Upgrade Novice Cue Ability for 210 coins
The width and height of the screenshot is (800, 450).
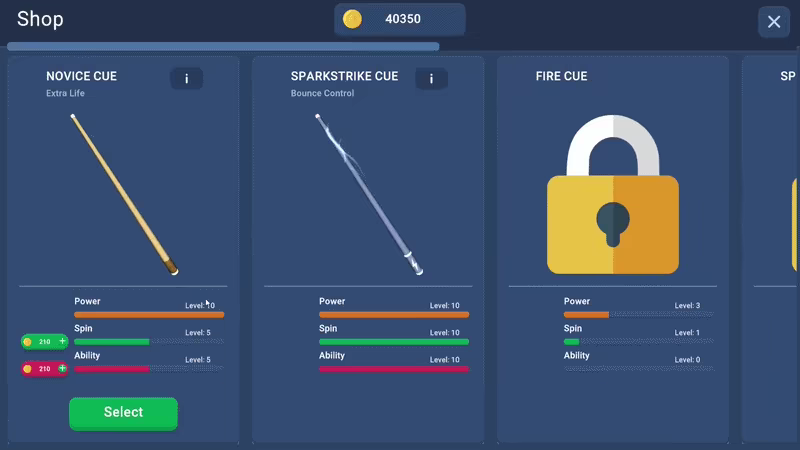[x=44, y=368]
